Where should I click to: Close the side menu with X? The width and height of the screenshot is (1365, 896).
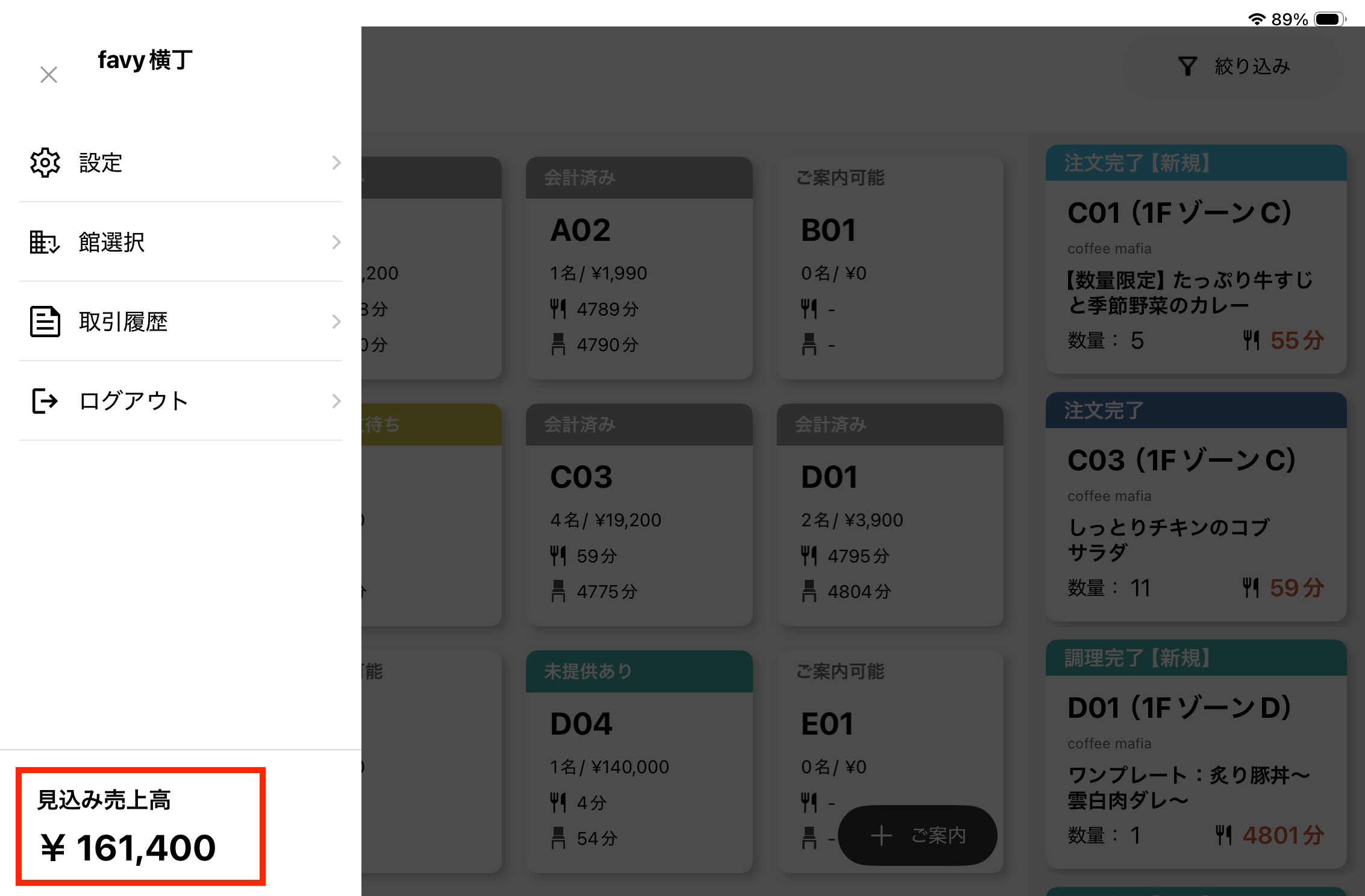[x=49, y=75]
